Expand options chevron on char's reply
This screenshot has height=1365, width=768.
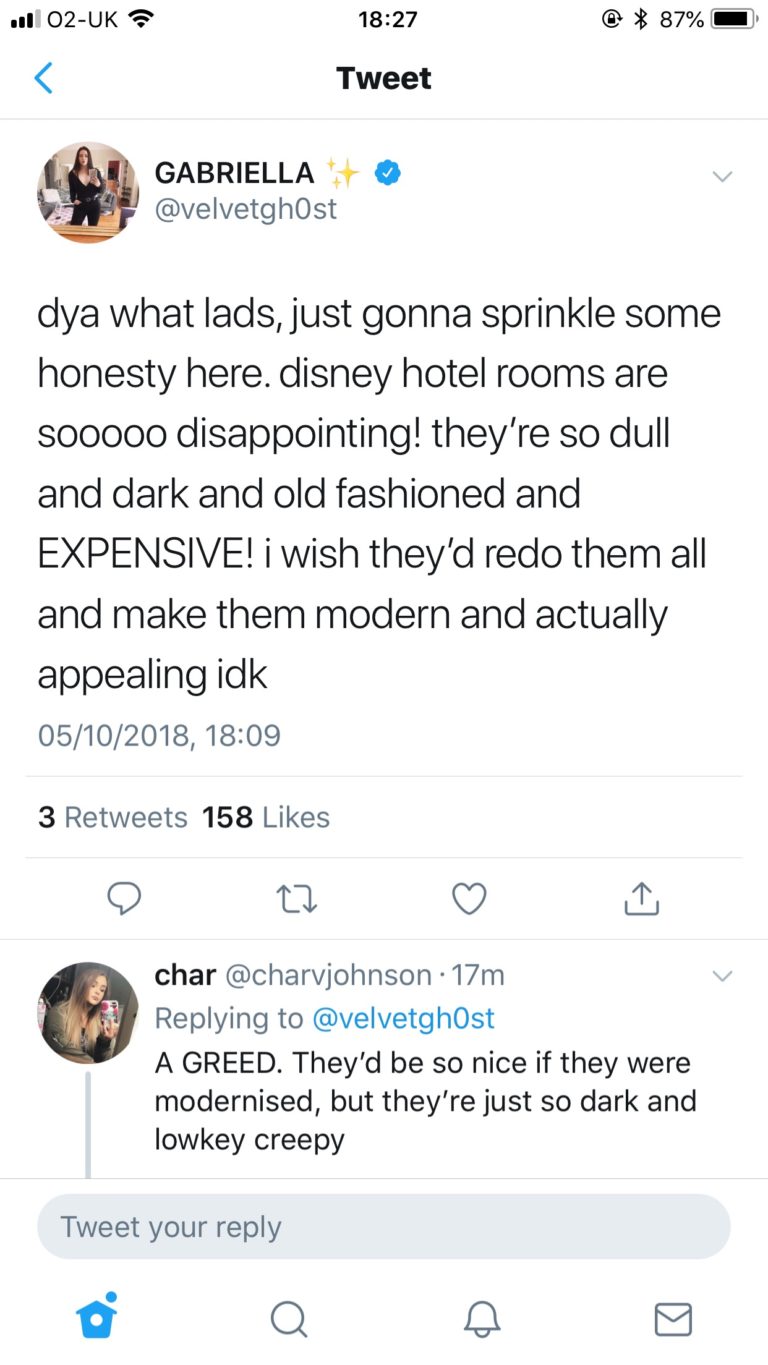pos(721,975)
